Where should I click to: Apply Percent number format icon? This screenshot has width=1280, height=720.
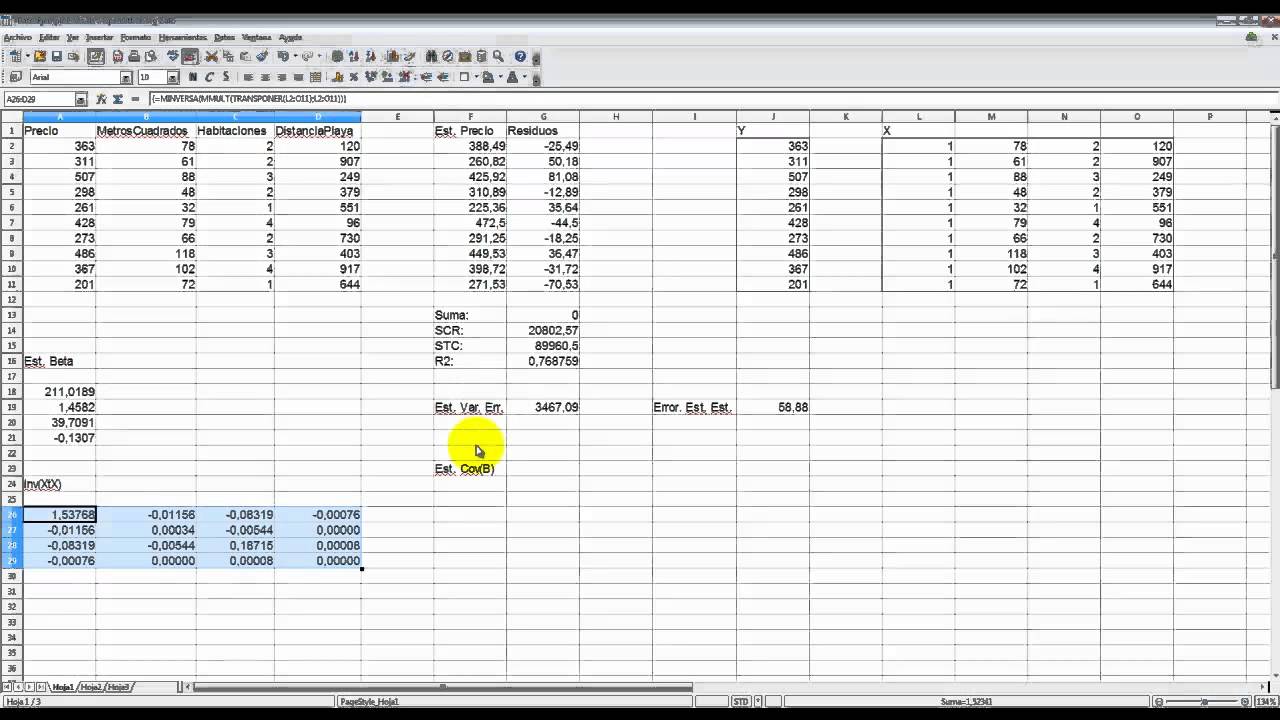click(x=354, y=77)
